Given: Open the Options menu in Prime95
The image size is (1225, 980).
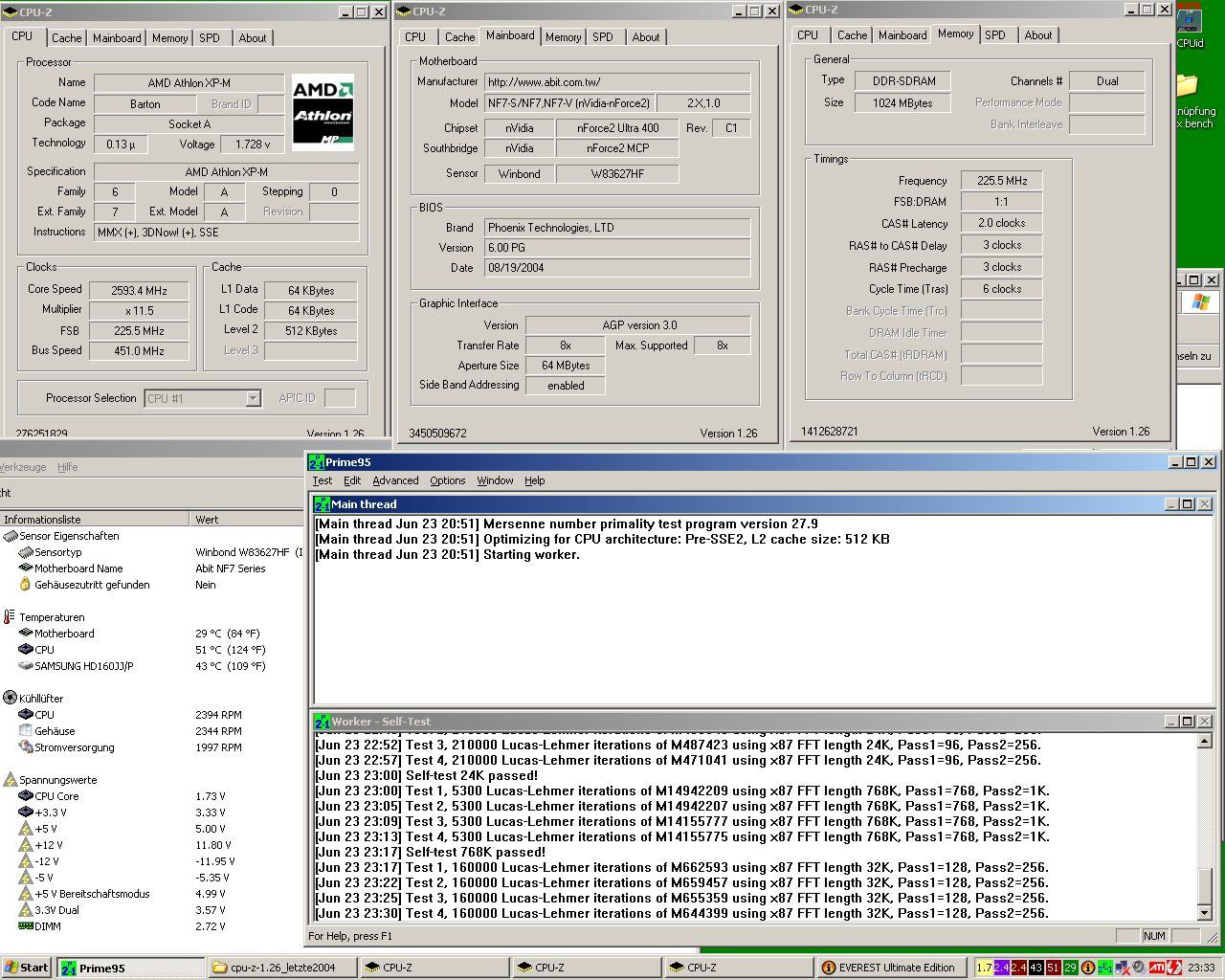Looking at the screenshot, I should tap(447, 480).
